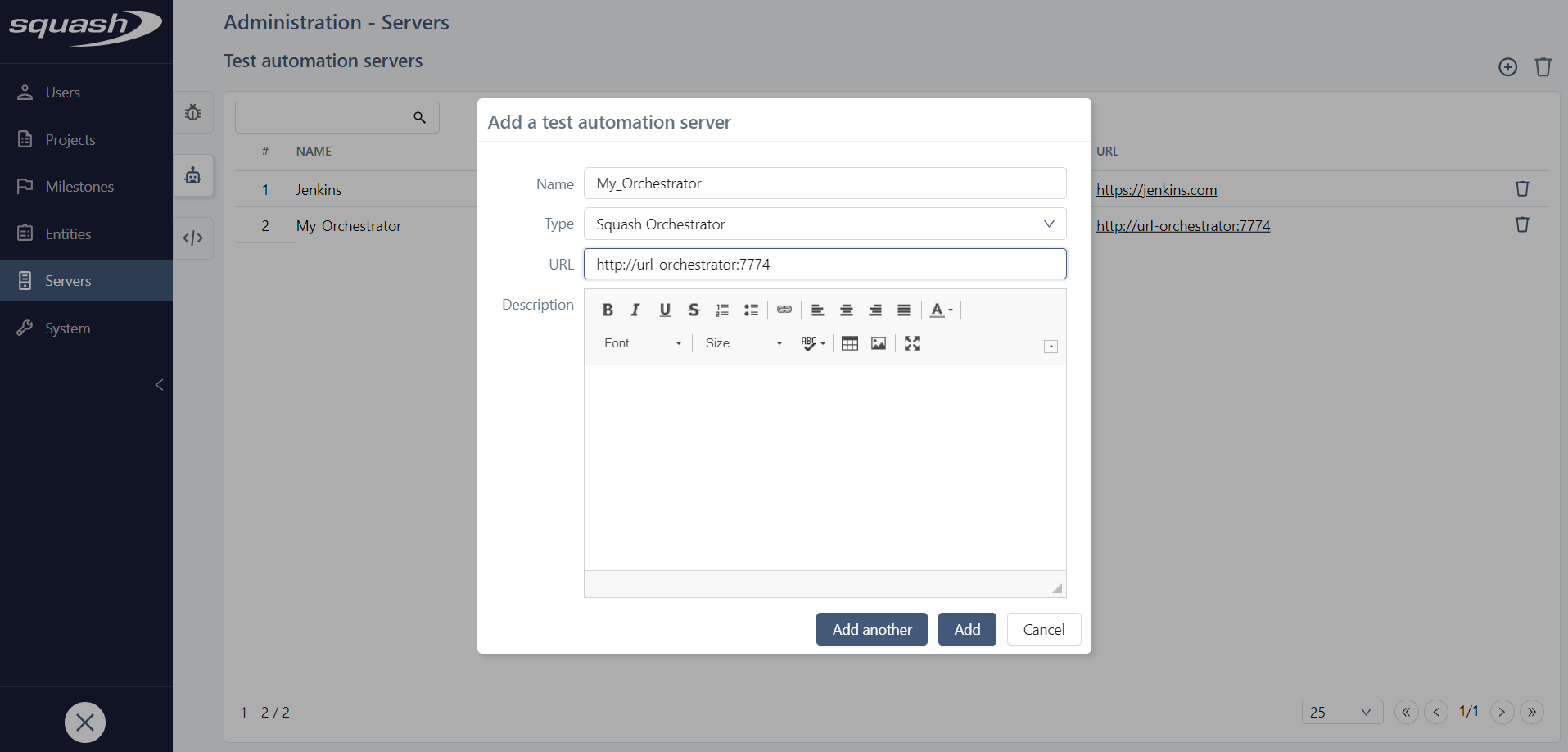
Task: Follow the https://jenkins.com link
Action: point(1156,189)
